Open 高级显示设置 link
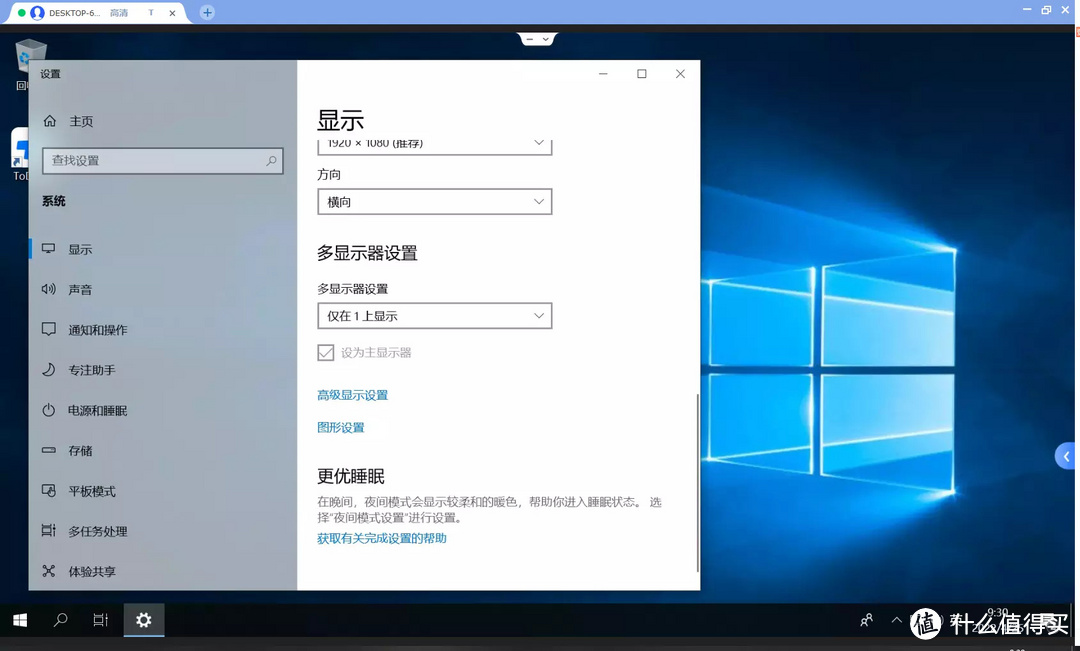This screenshot has height=651, width=1080. 353,395
